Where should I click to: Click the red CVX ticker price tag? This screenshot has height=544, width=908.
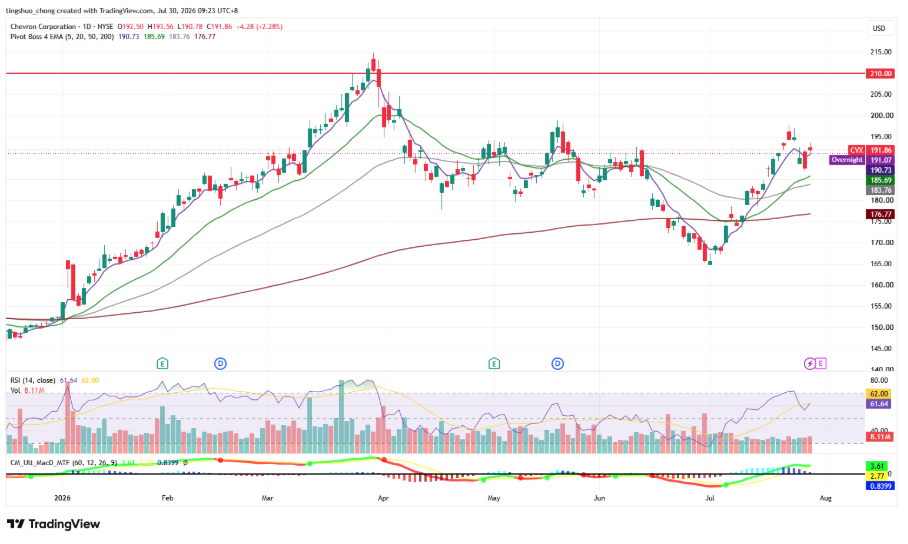pos(856,150)
